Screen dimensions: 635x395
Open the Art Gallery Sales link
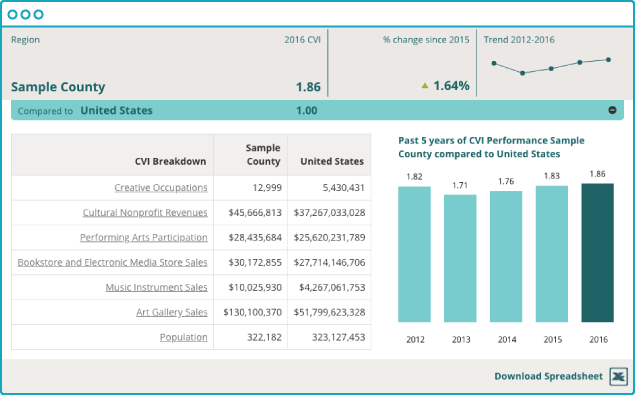172,312
